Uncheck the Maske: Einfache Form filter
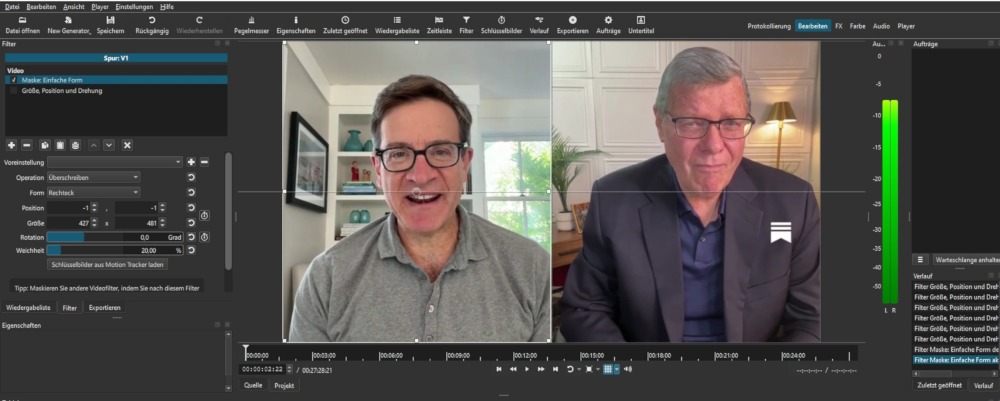The height and width of the screenshot is (401, 1000). [x=14, y=80]
